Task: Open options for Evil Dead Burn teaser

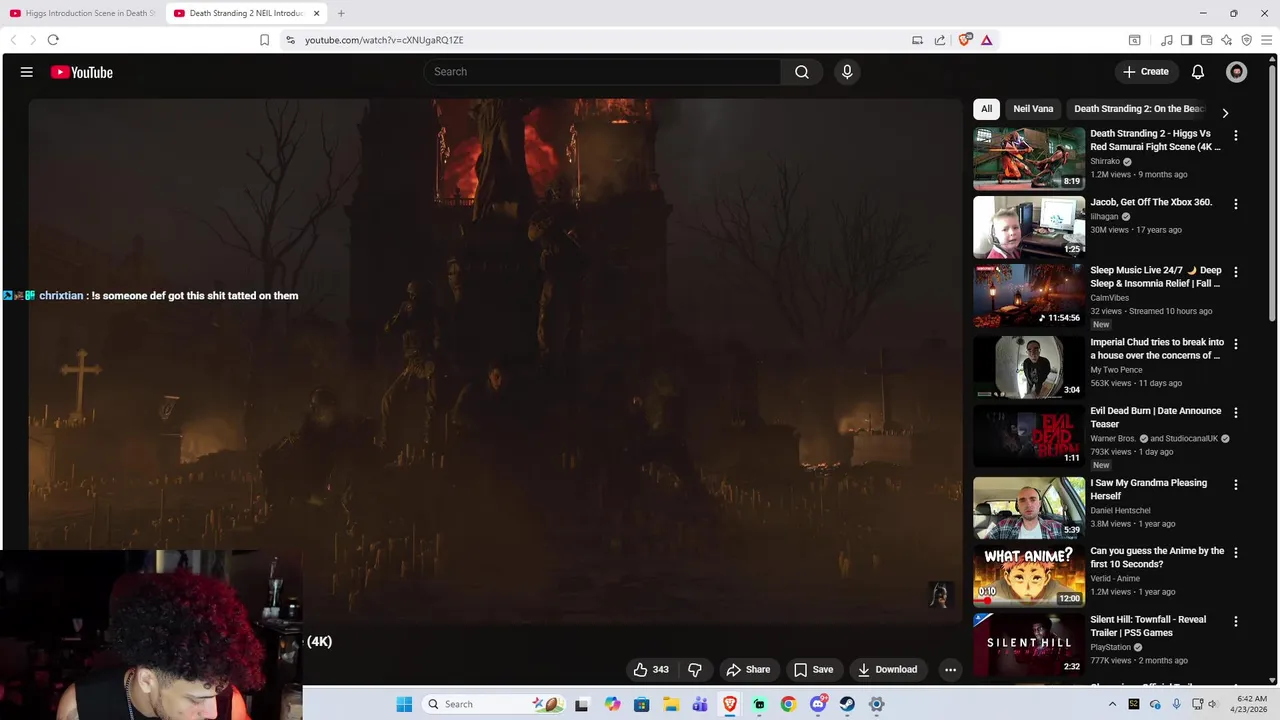Action: (x=1236, y=412)
